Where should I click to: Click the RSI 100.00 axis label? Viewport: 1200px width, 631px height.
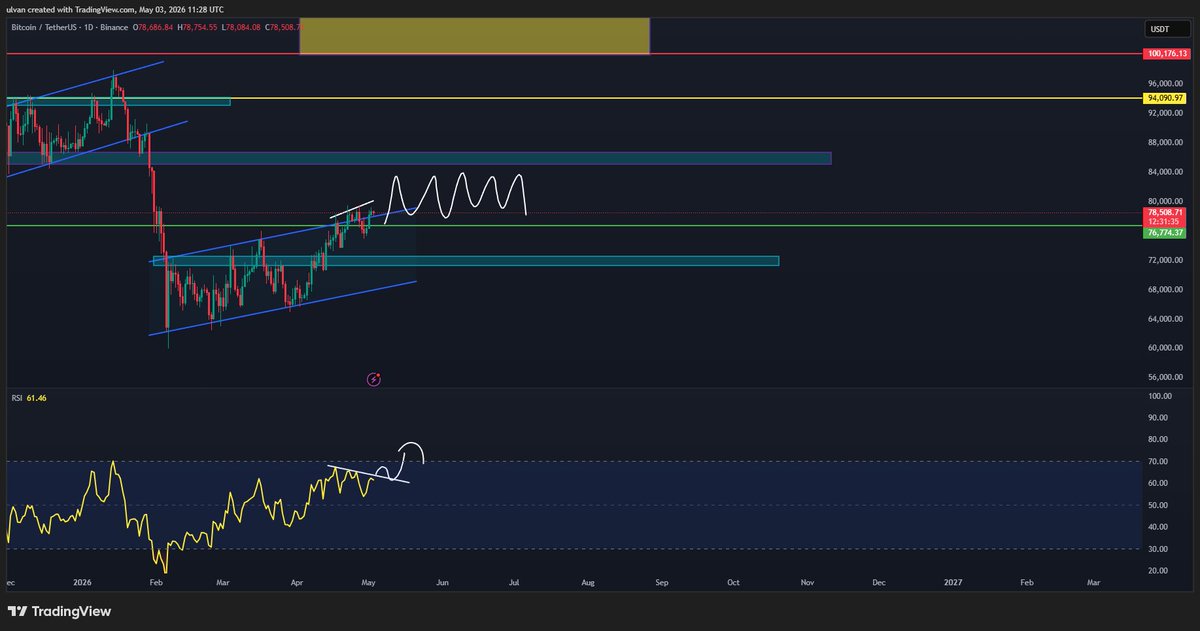(x=1160, y=396)
